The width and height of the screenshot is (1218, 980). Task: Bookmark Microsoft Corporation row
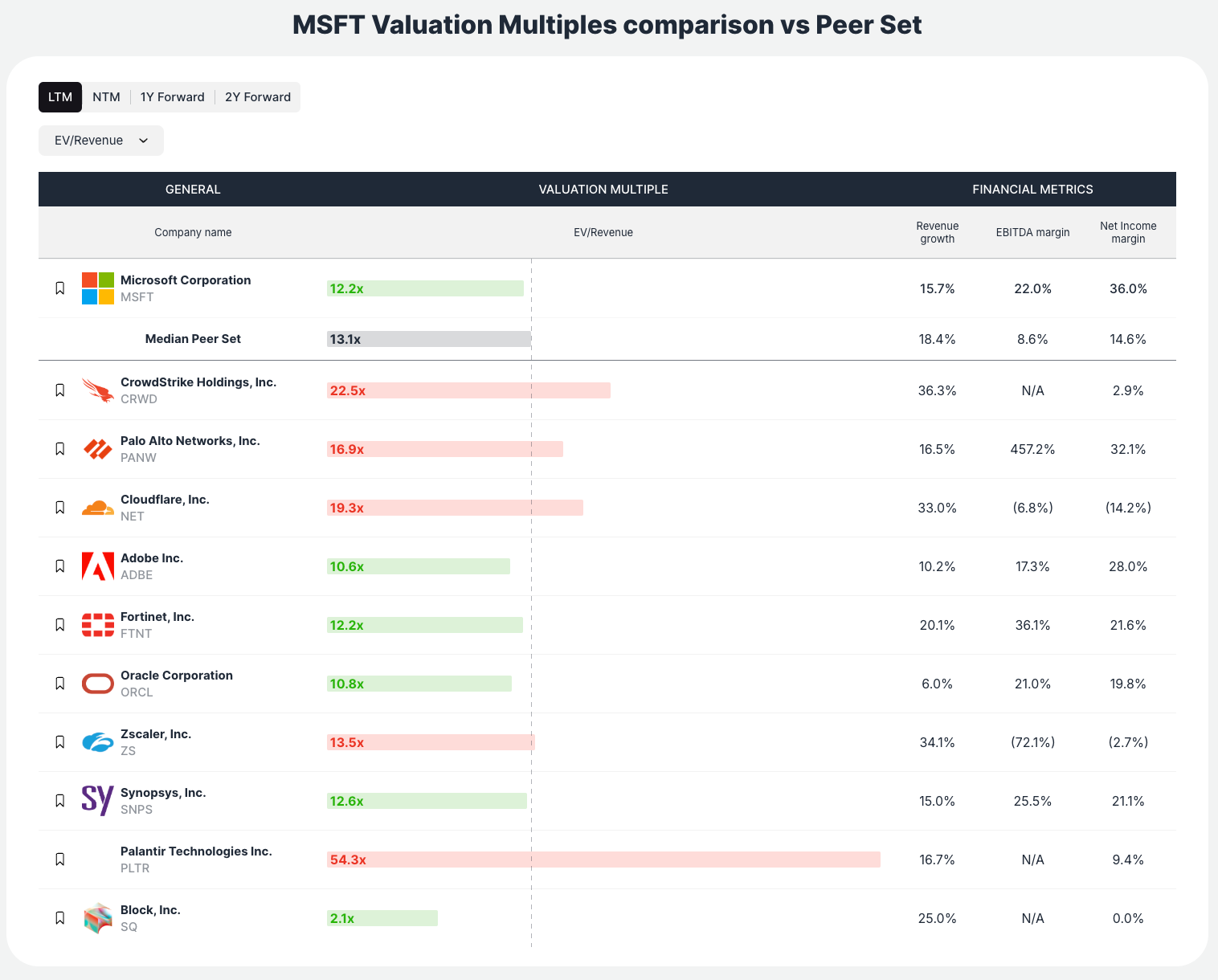tap(59, 287)
